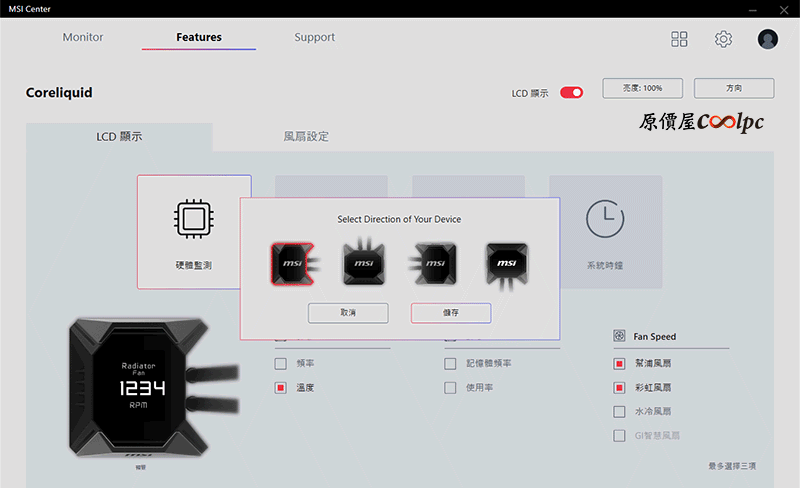The width and height of the screenshot is (800, 488).
Task: Check the 記憶體頻率 memory frequency checkbox
Action: coord(450,363)
